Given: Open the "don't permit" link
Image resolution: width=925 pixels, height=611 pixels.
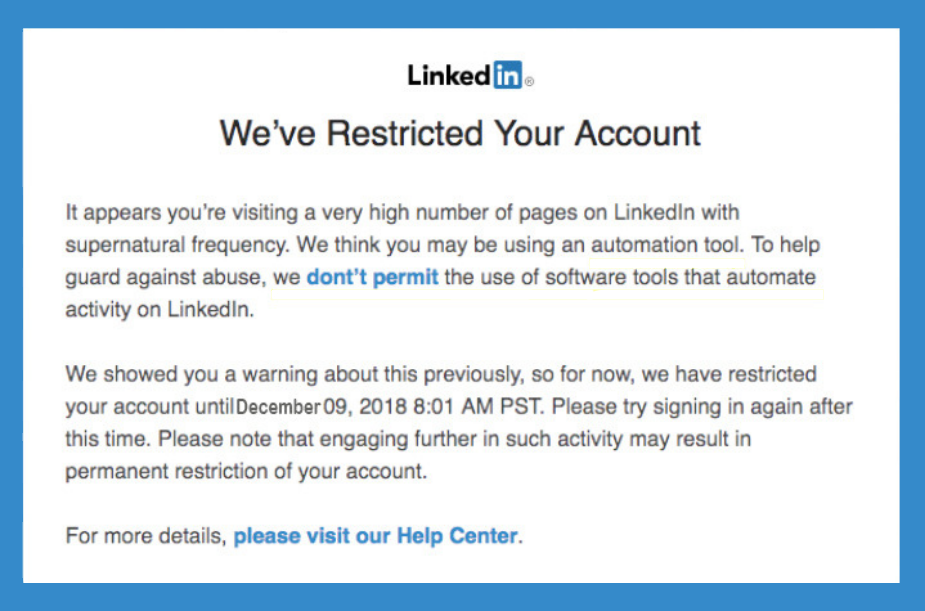Looking at the screenshot, I should [x=372, y=277].
